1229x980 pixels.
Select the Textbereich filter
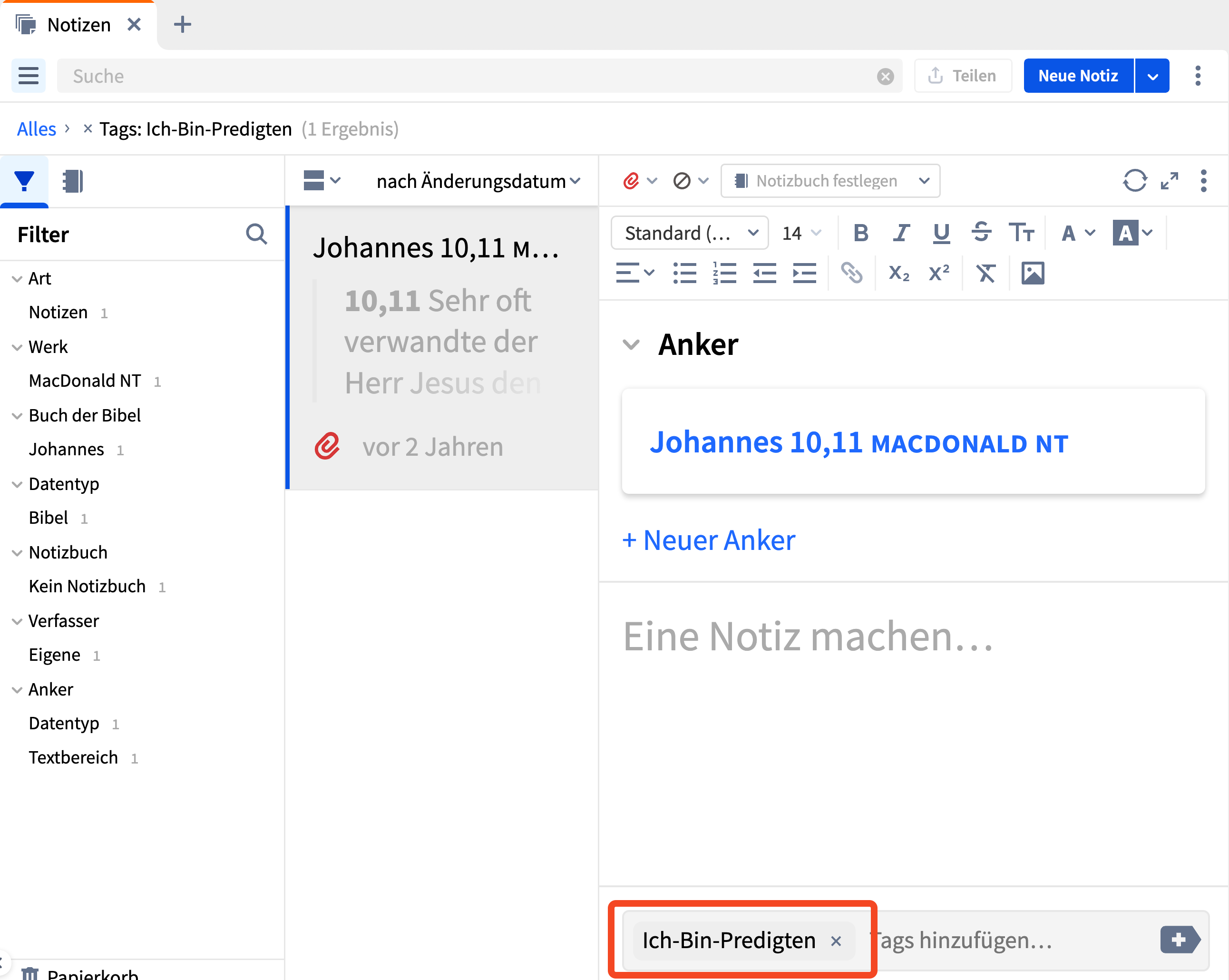coord(74,757)
